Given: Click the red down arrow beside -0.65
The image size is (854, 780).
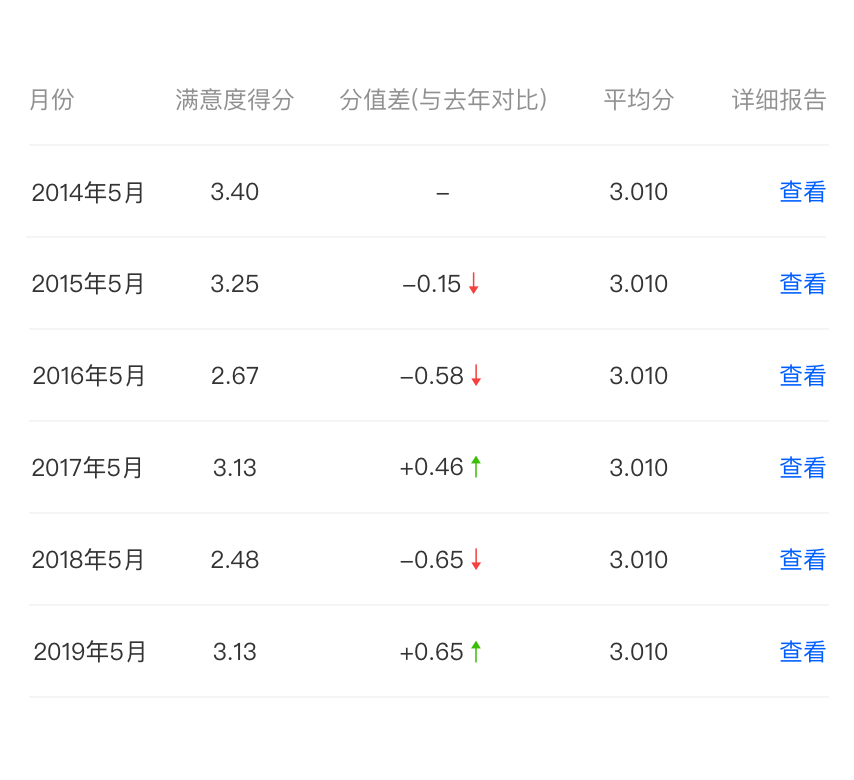Looking at the screenshot, I should pyautogui.click(x=475, y=559).
